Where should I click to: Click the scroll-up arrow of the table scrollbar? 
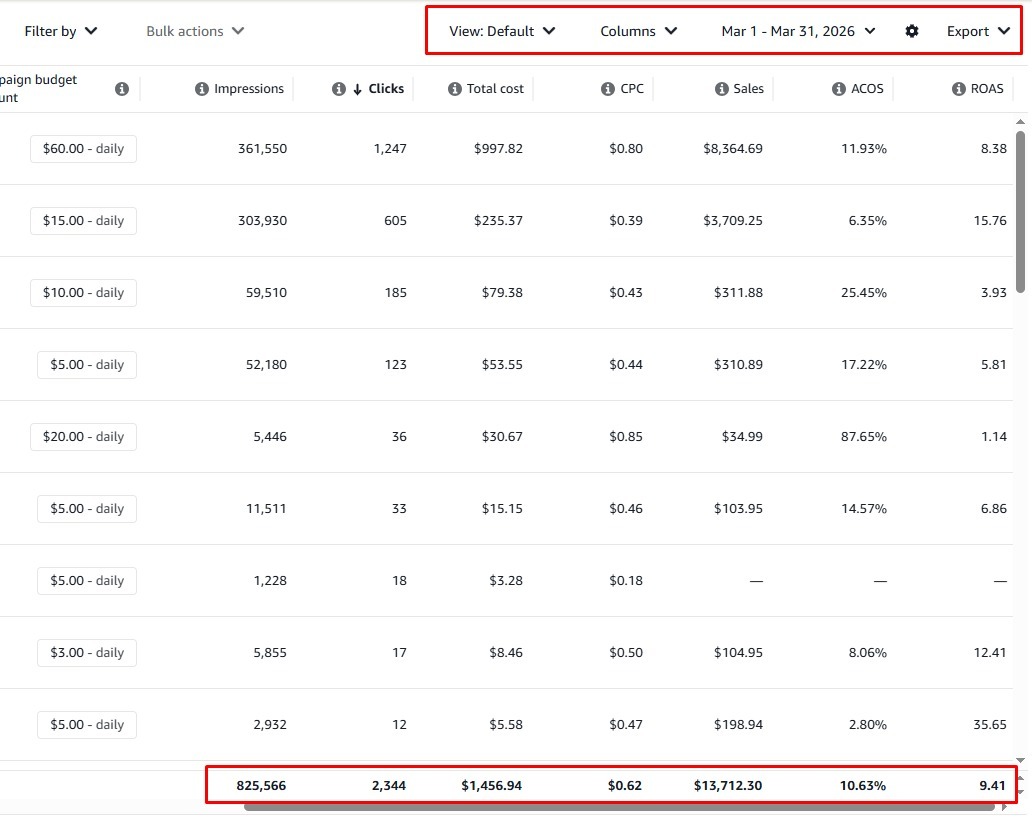1020,122
